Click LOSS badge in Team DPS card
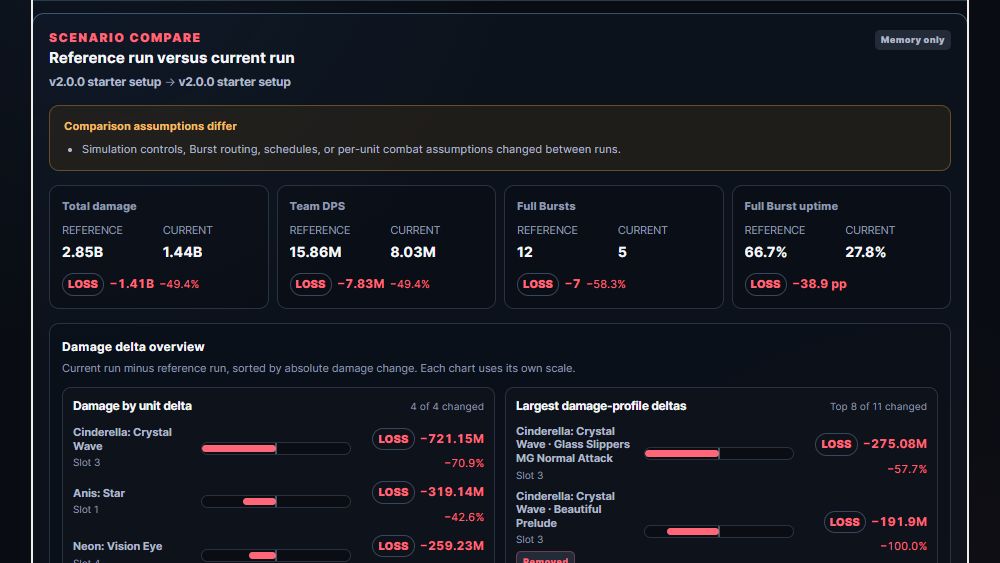The width and height of the screenshot is (1000, 563). point(311,284)
